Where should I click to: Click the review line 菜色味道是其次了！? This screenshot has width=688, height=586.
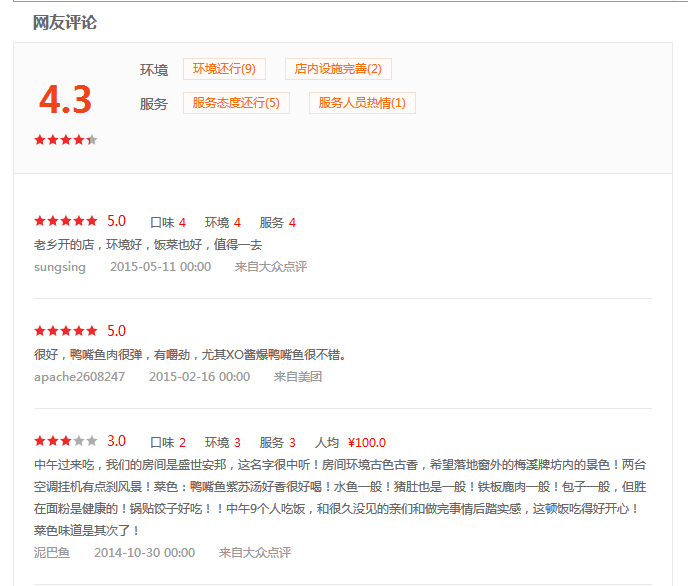click(86, 531)
